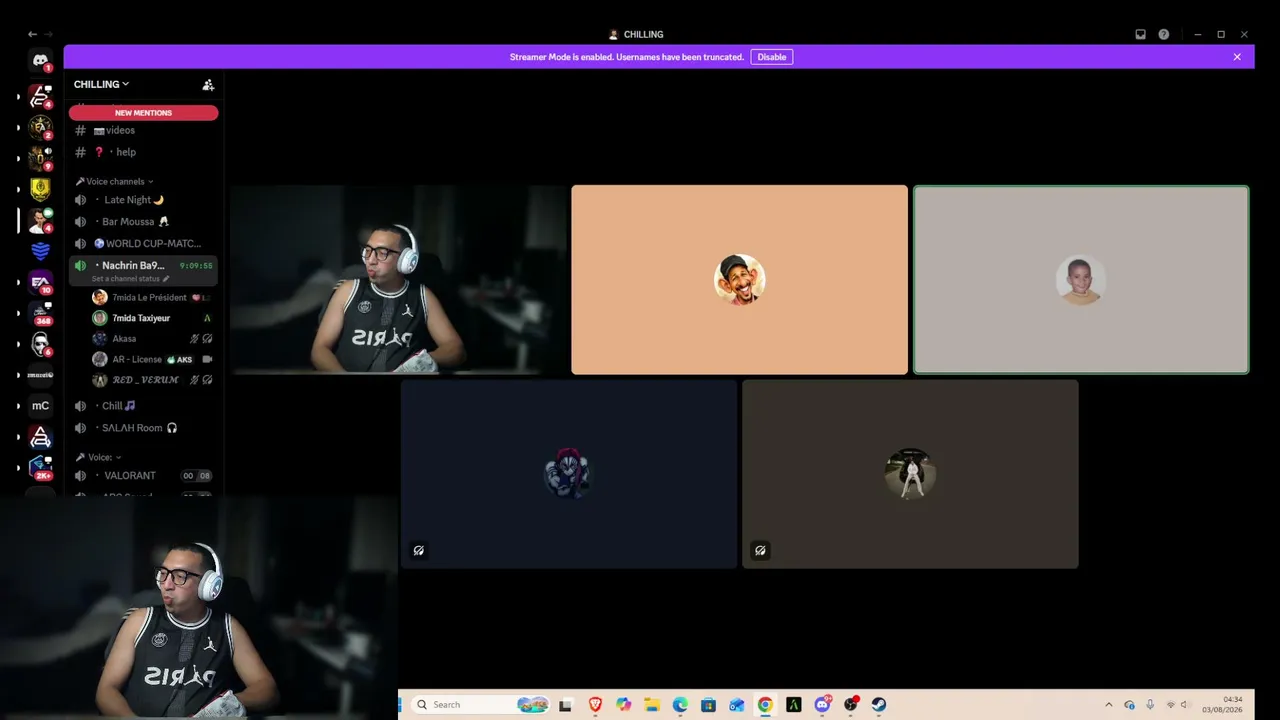Go back with the back arrow
The width and height of the screenshot is (1280, 720).
32,34
